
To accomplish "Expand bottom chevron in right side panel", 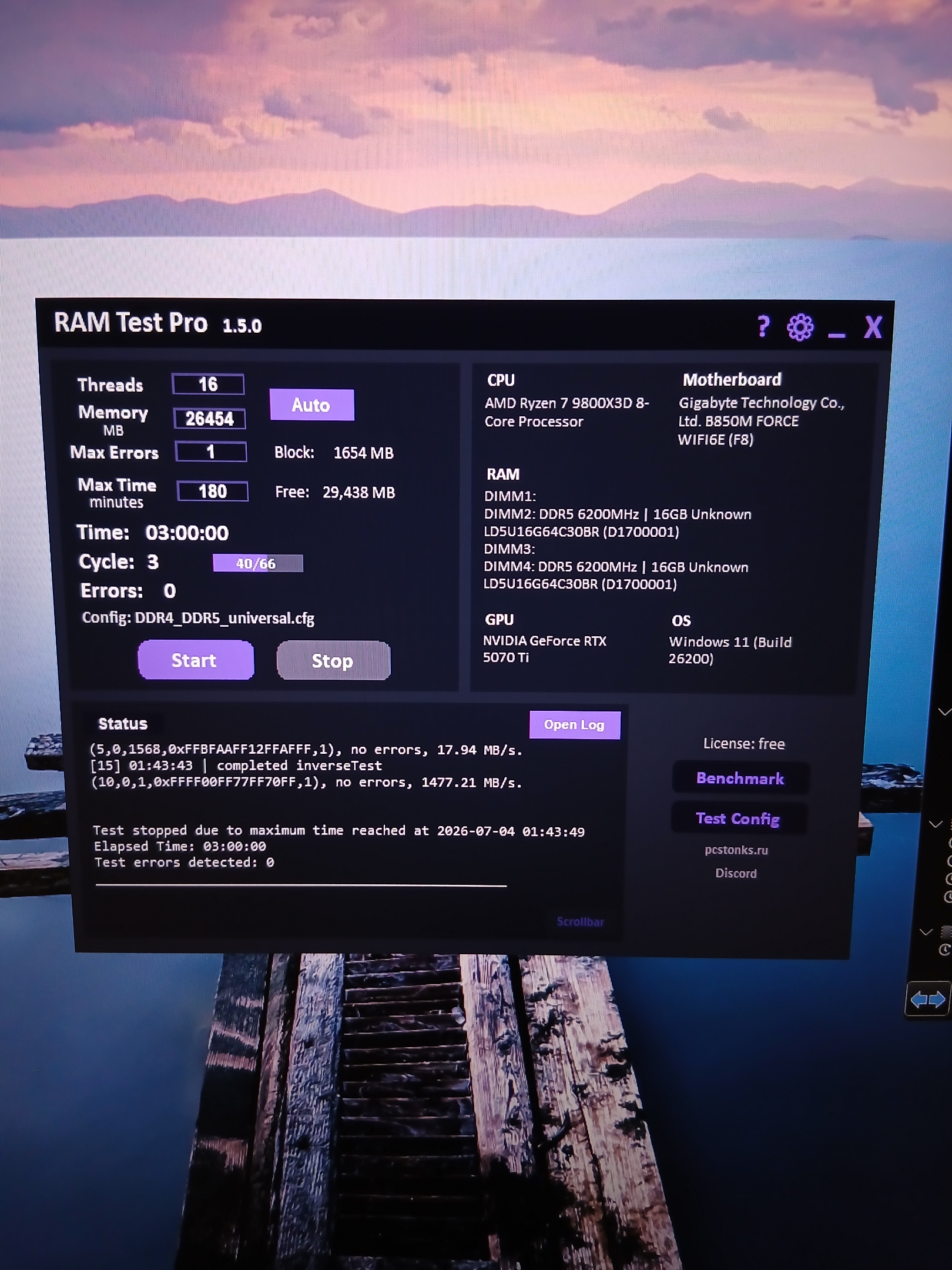I will [x=926, y=932].
